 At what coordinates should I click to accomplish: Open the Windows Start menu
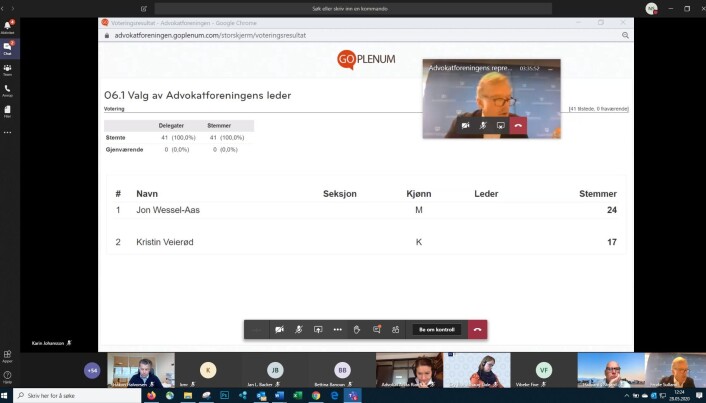pos(4,396)
